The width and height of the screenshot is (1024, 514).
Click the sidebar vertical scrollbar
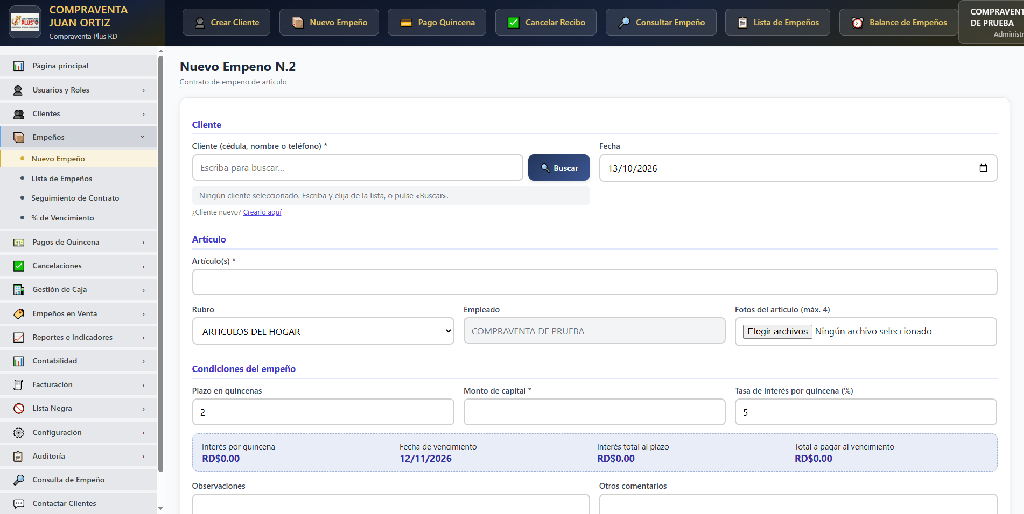pos(161,261)
